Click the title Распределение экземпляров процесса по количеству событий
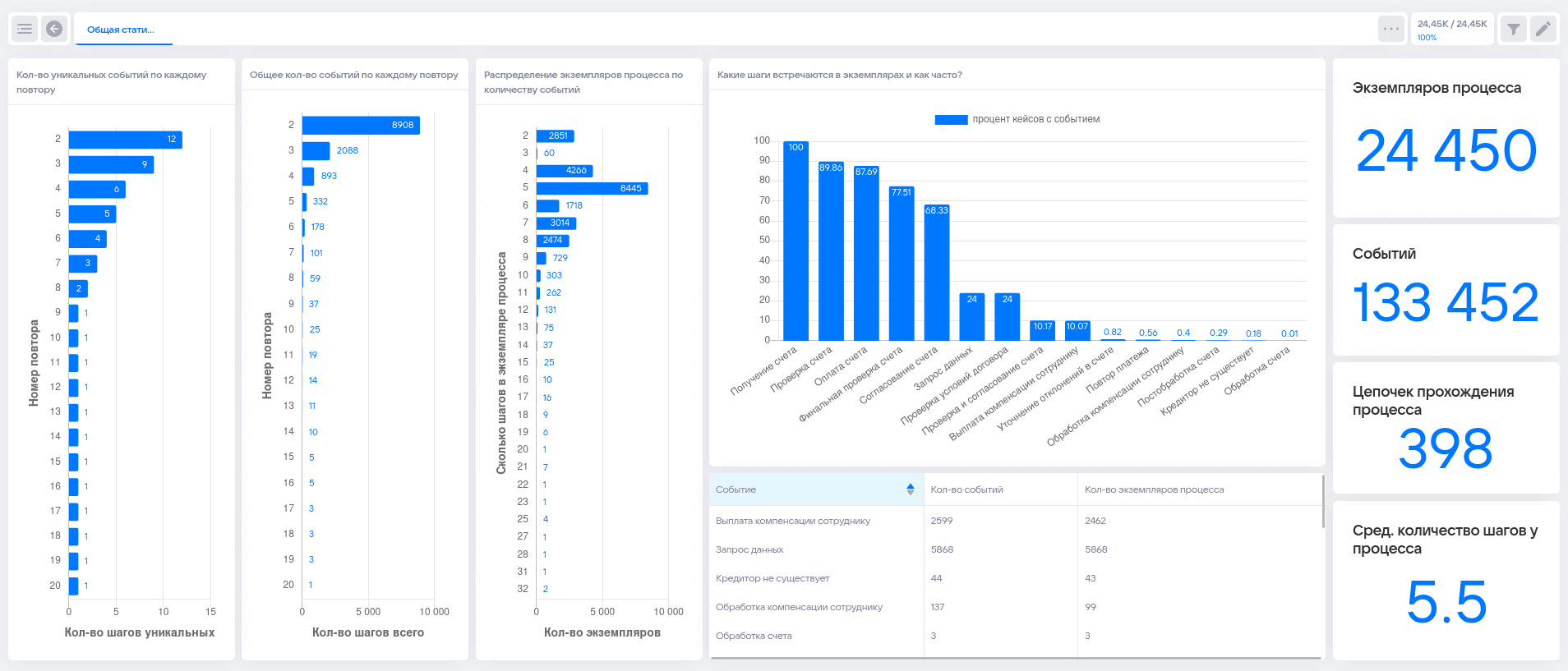 (583, 82)
